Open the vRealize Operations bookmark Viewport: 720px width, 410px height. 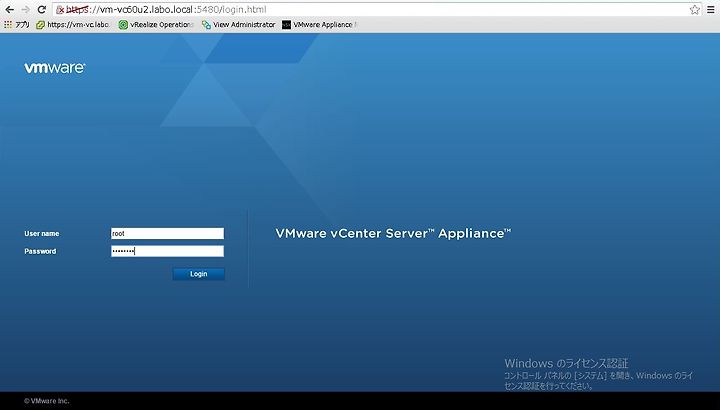(x=156, y=25)
